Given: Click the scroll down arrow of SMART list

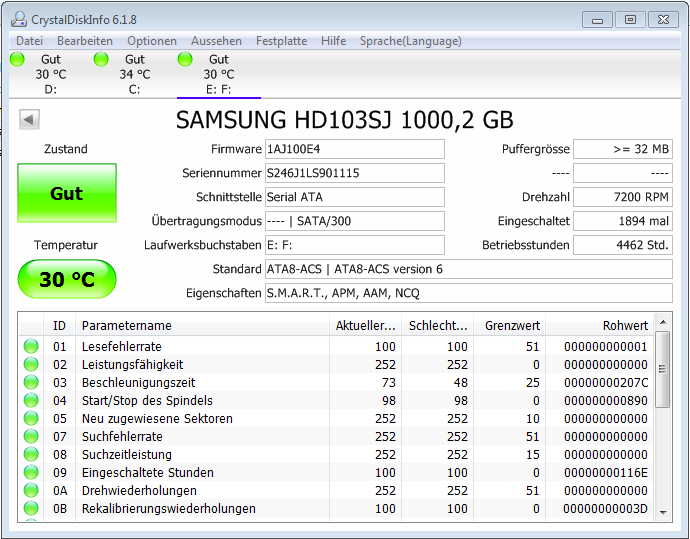Looking at the screenshot, I should click(x=663, y=513).
